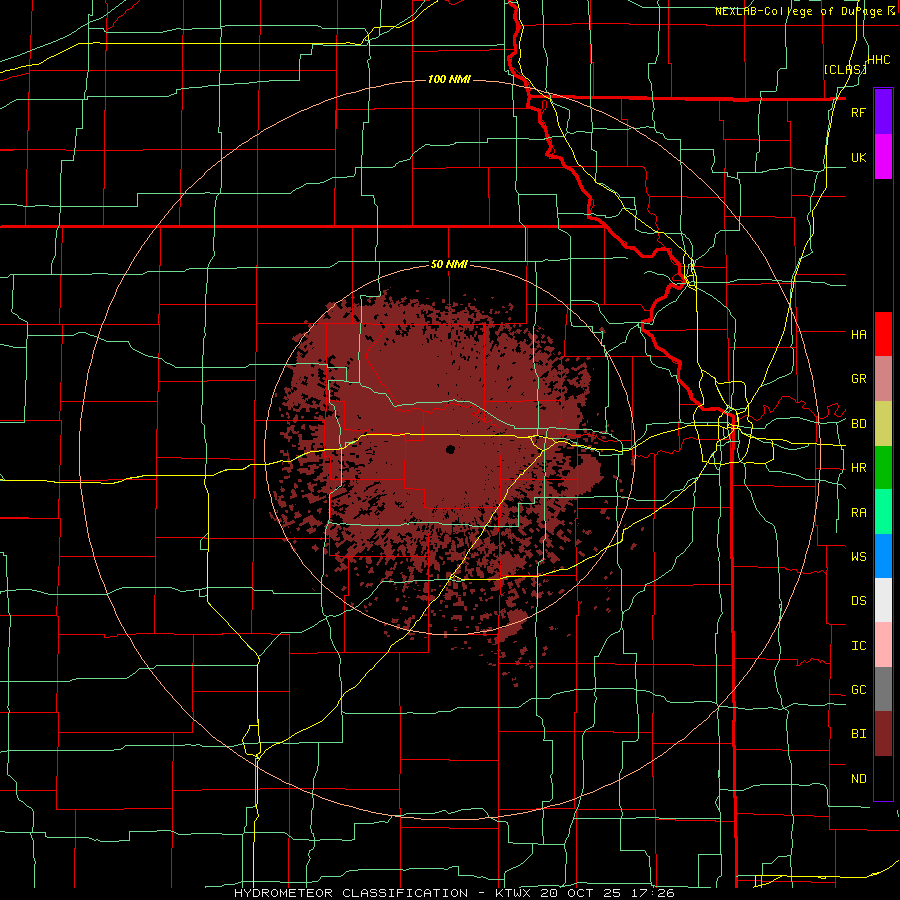Image resolution: width=900 pixels, height=900 pixels.
Task: Click the IC legend label
Action: tap(858, 646)
